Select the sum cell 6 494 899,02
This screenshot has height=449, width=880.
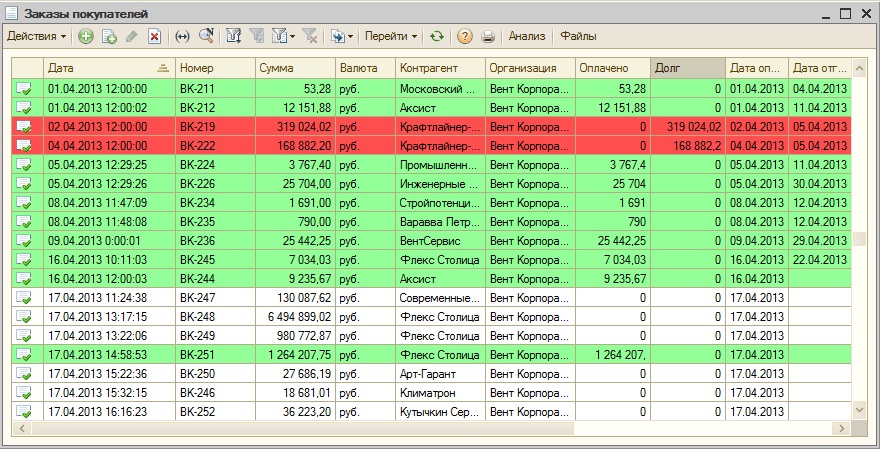295,317
